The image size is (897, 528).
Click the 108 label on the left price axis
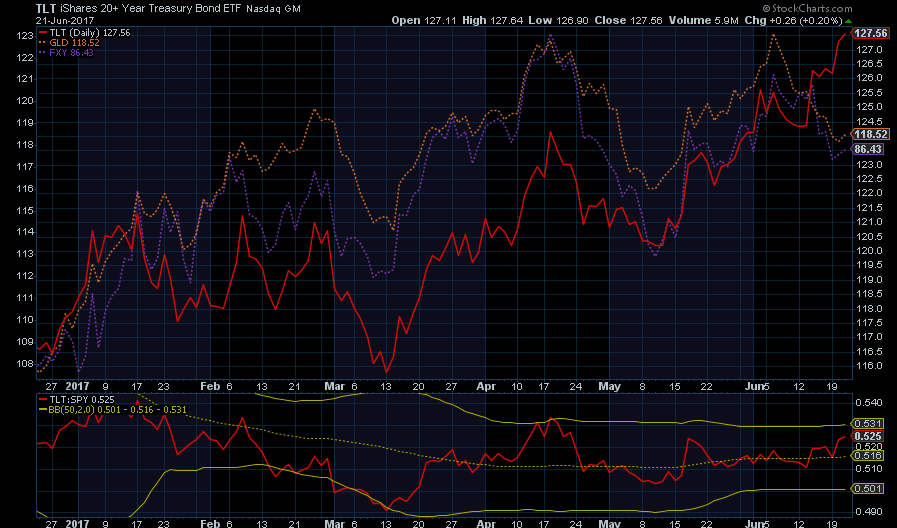25,363
